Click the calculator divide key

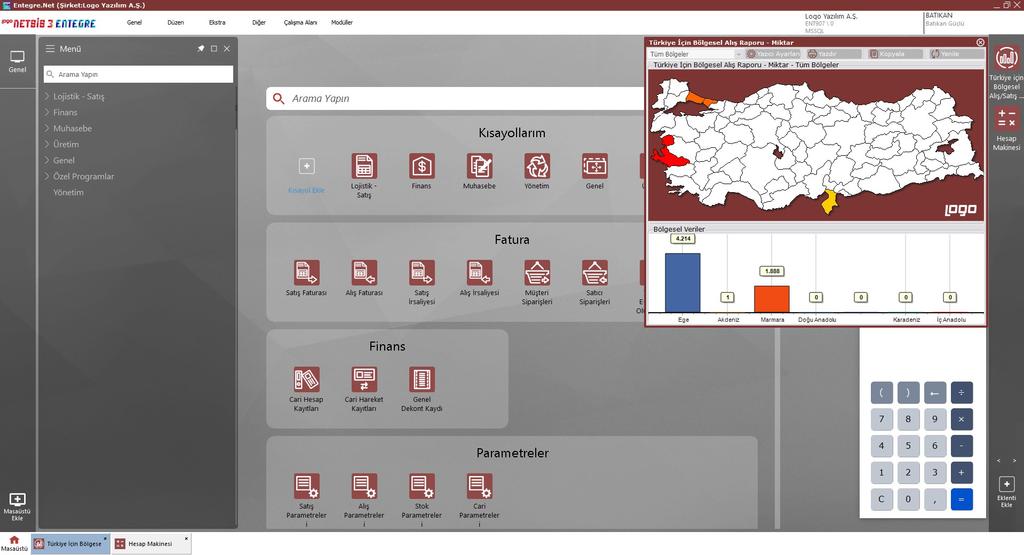click(961, 392)
